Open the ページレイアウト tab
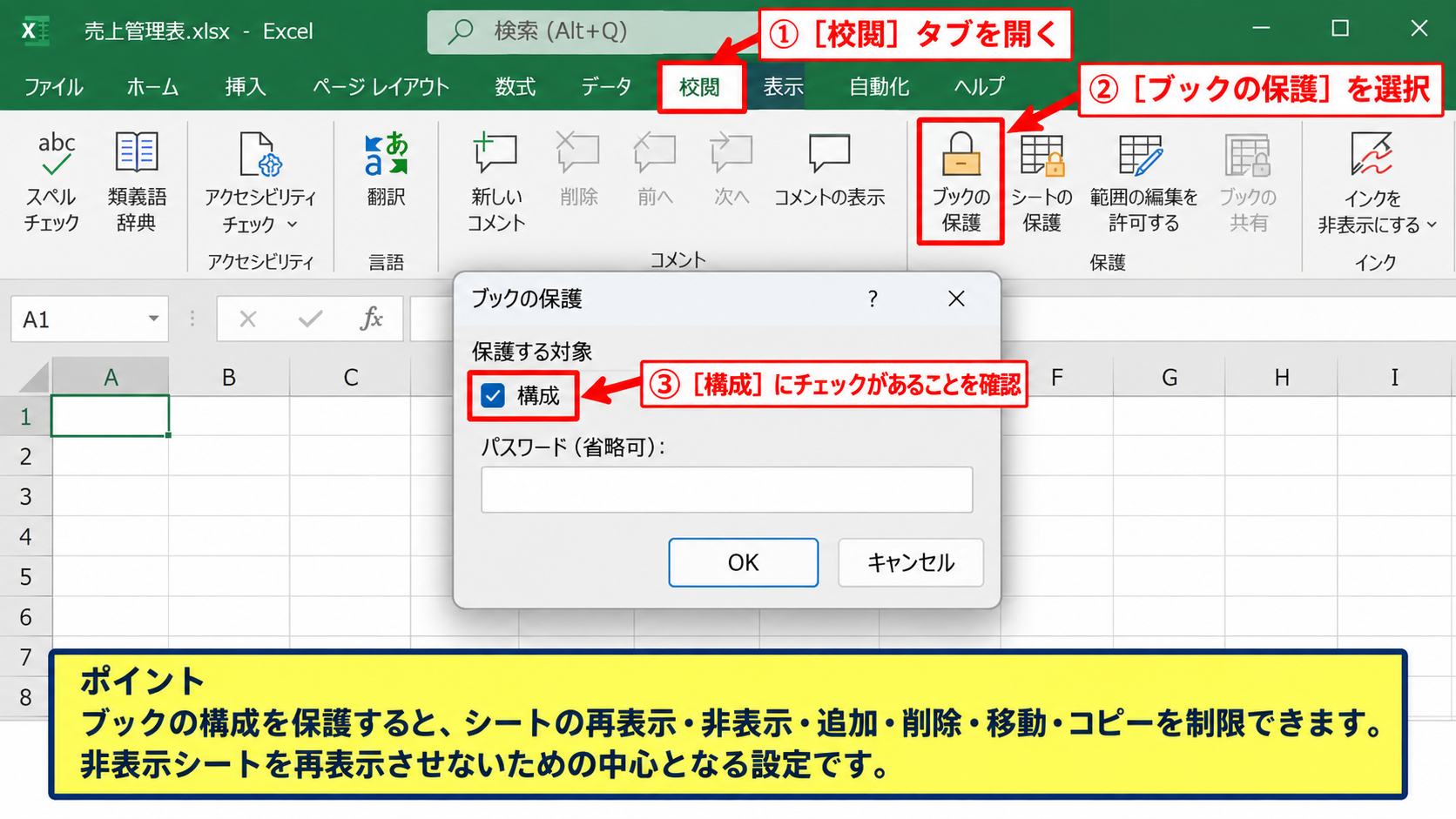 point(381,87)
